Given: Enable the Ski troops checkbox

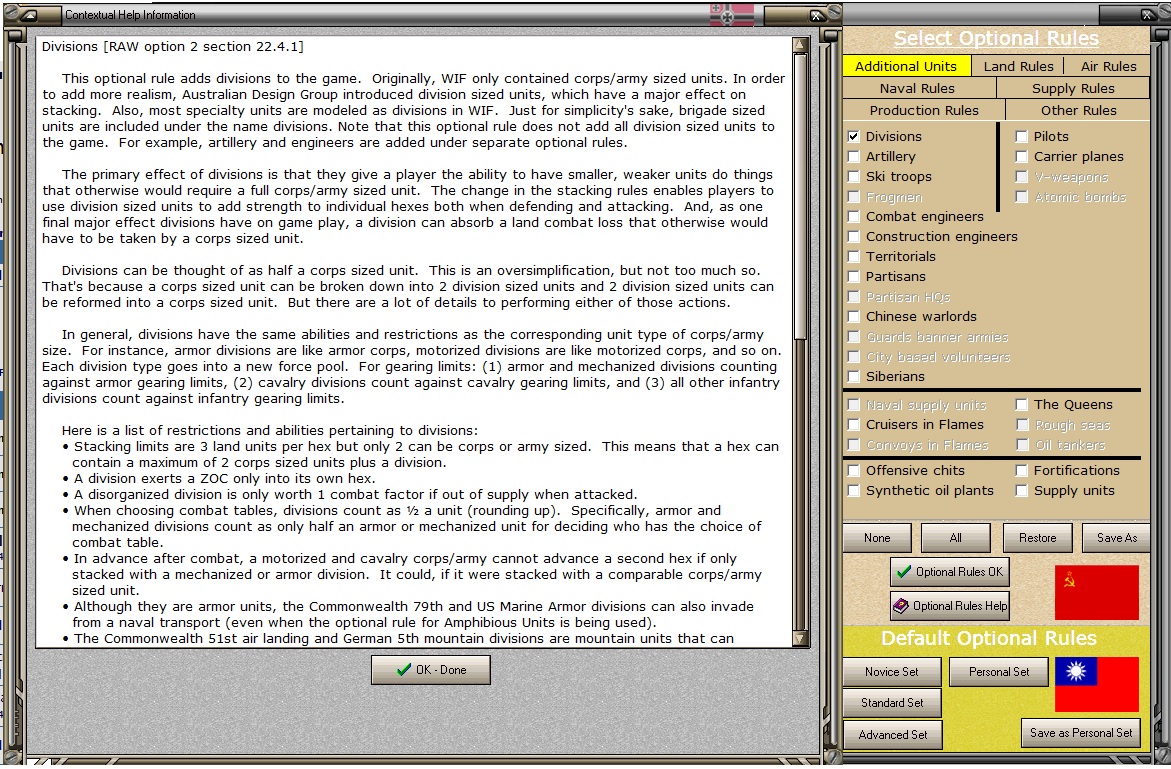Looking at the screenshot, I should click(854, 177).
